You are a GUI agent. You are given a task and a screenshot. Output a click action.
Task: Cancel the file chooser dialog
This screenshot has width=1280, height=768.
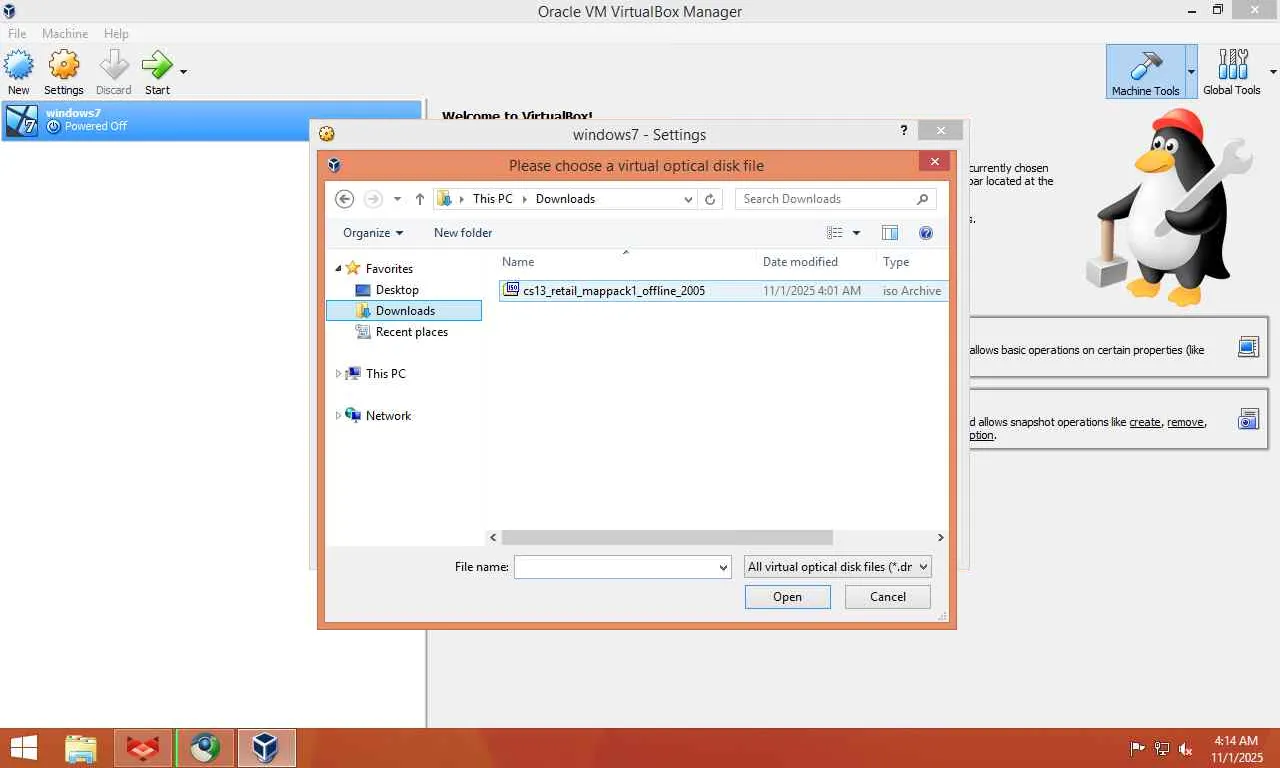pyautogui.click(x=887, y=597)
